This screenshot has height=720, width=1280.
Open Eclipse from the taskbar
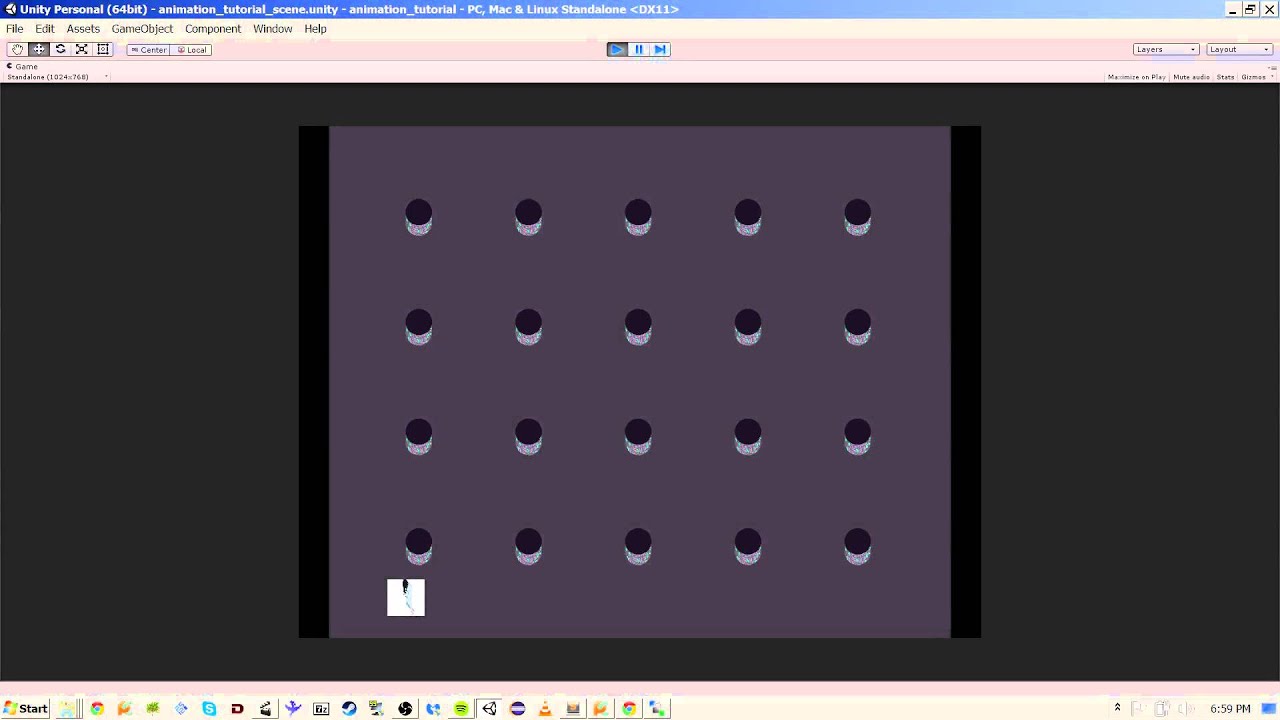pos(517,708)
